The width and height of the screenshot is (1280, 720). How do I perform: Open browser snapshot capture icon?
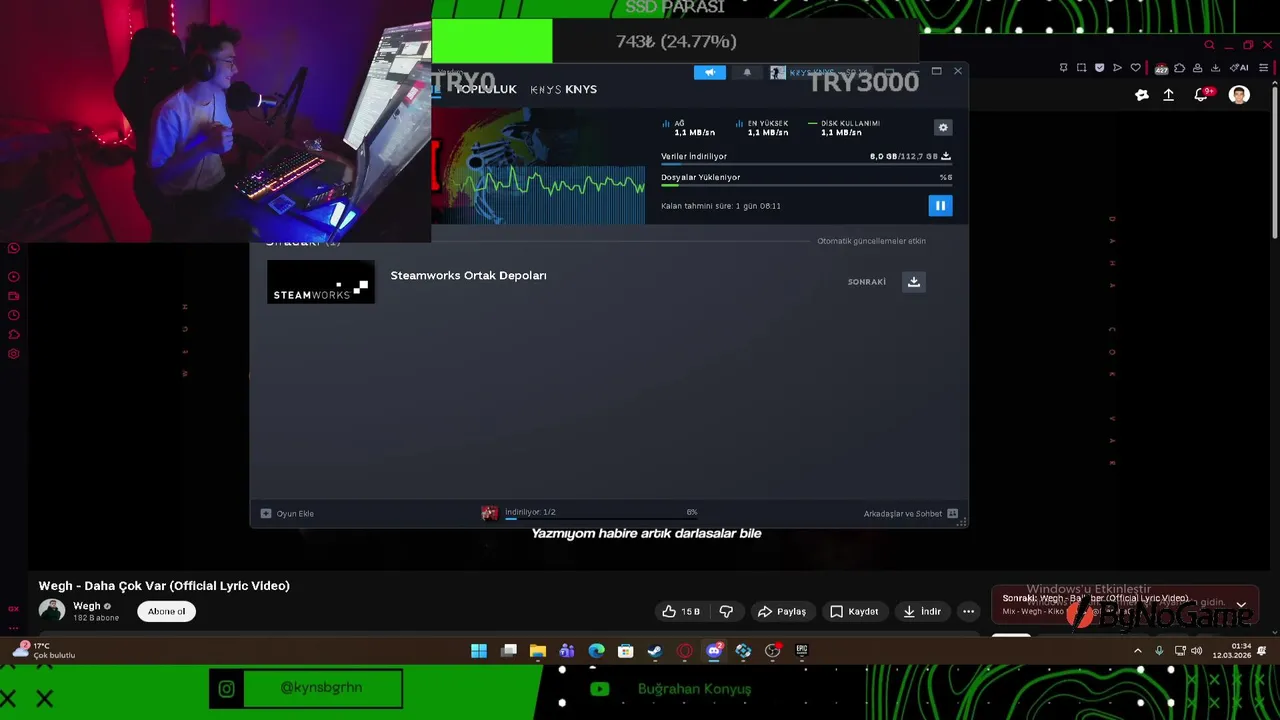[x=1081, y=68]
